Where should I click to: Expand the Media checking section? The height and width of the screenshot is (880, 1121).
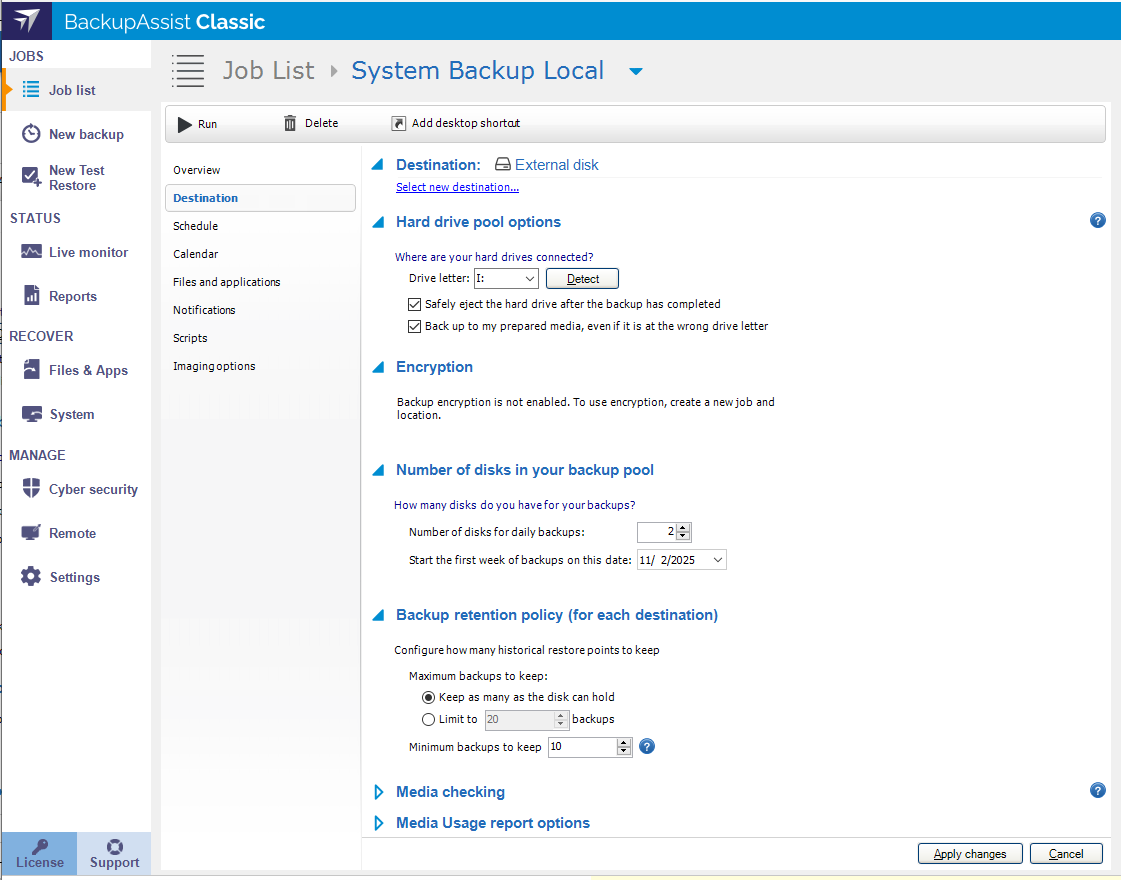[379, 792]
